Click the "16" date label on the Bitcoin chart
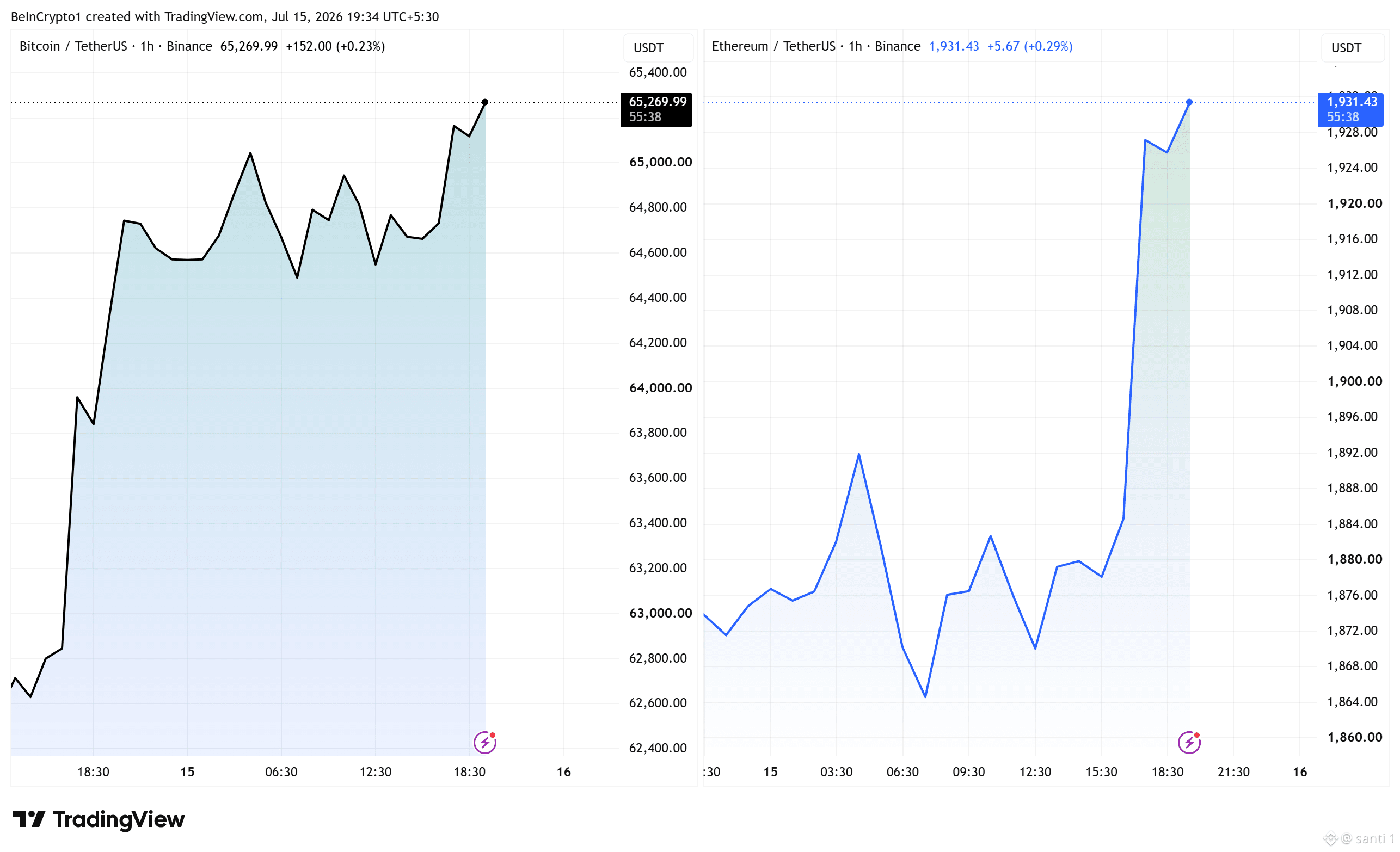Viewport: 1400px width, 852px height. (563, 772)
